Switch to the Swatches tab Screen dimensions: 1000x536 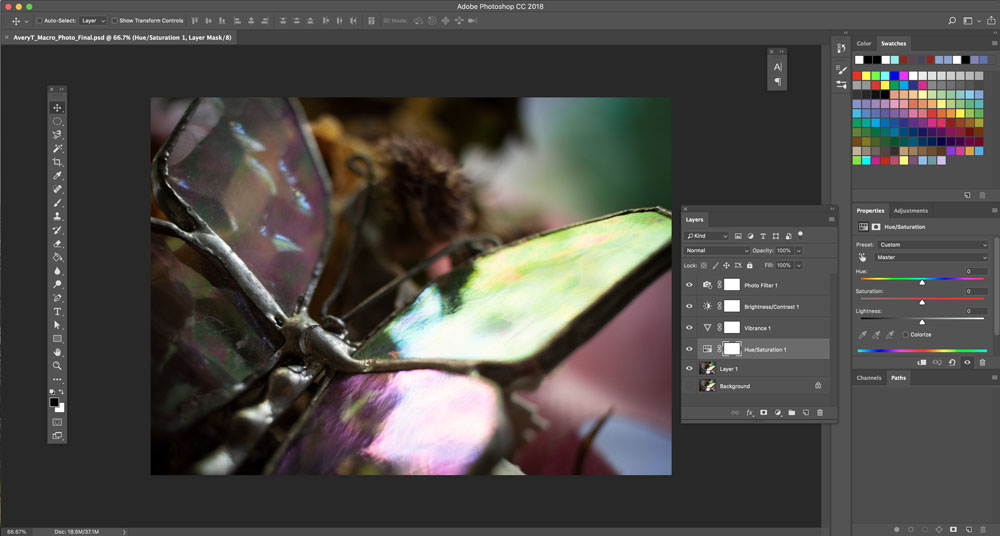pos(893,43)
